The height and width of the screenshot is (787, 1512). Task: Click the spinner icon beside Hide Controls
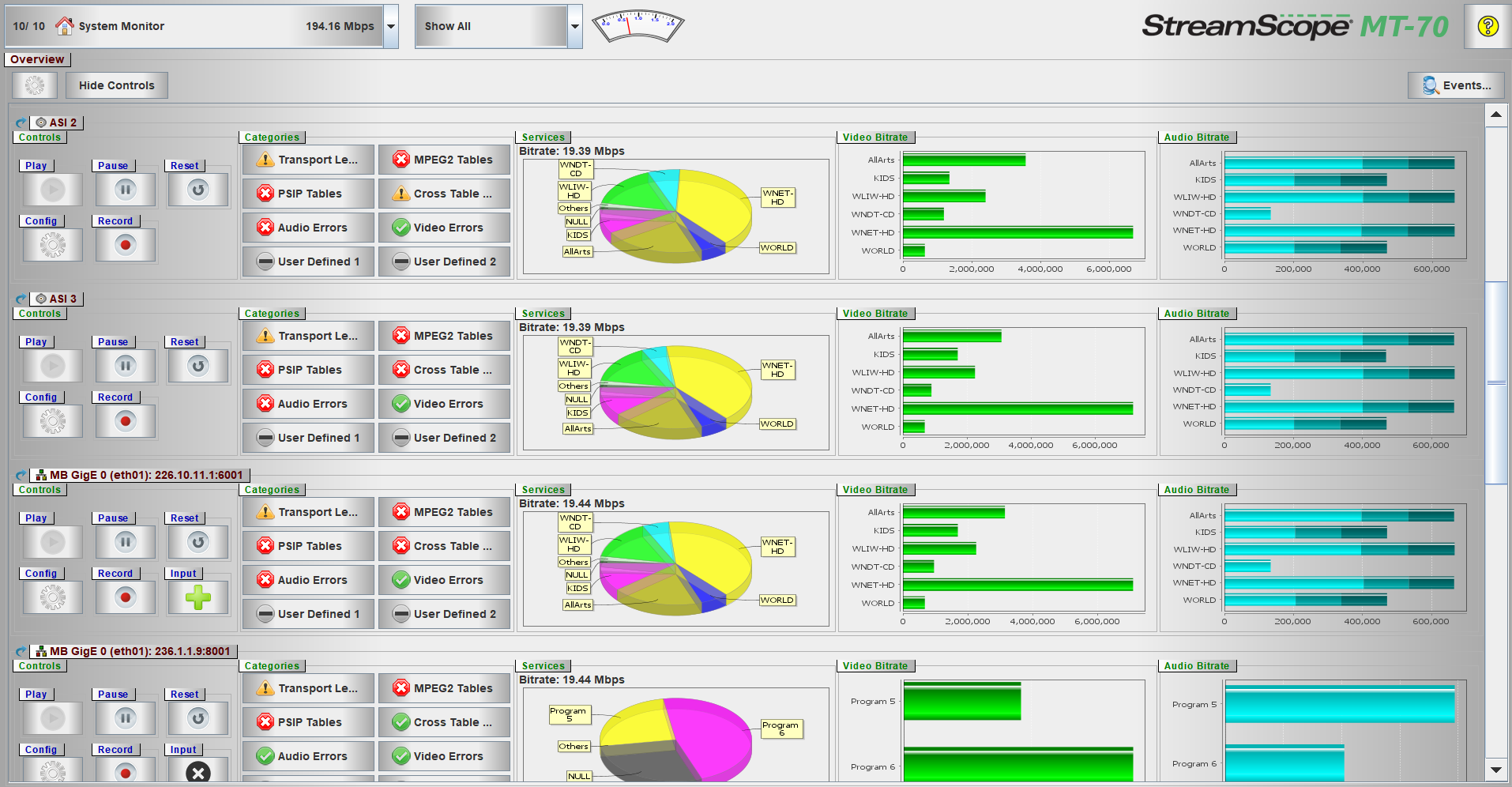35,85
